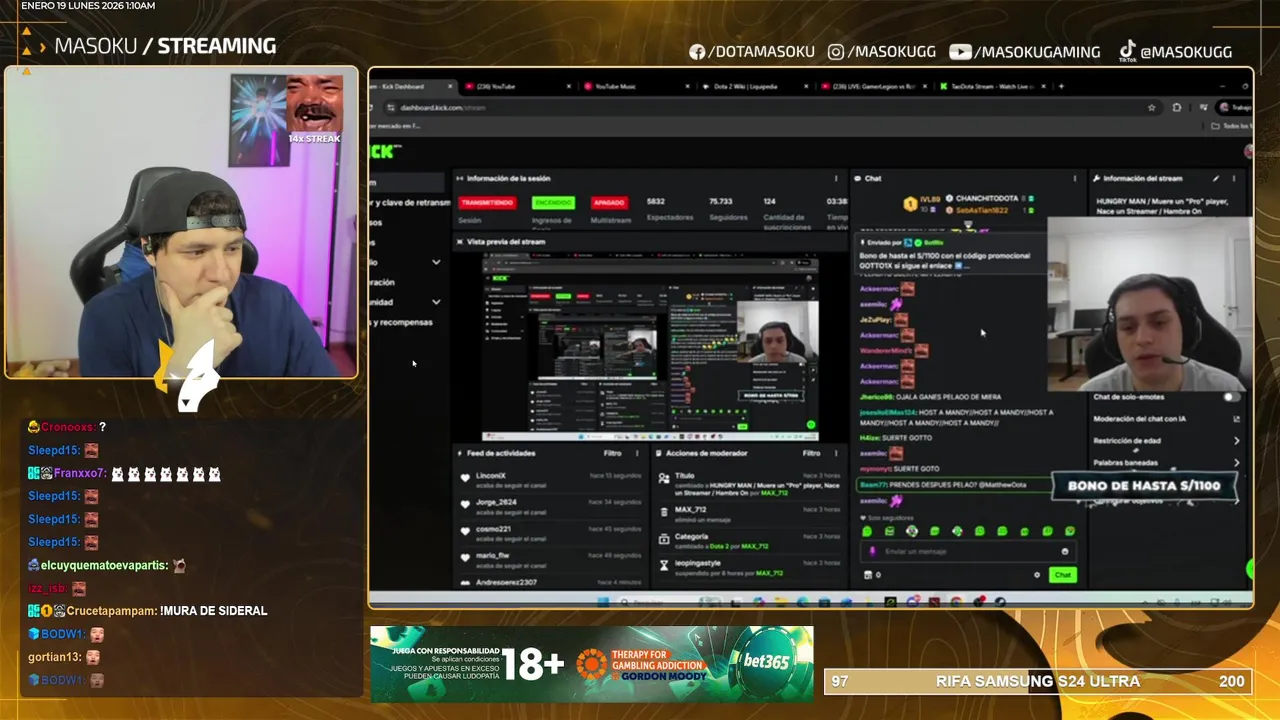
Task: Click pinned BotRix bonus message in chat
Action: [x=952, y=255]
